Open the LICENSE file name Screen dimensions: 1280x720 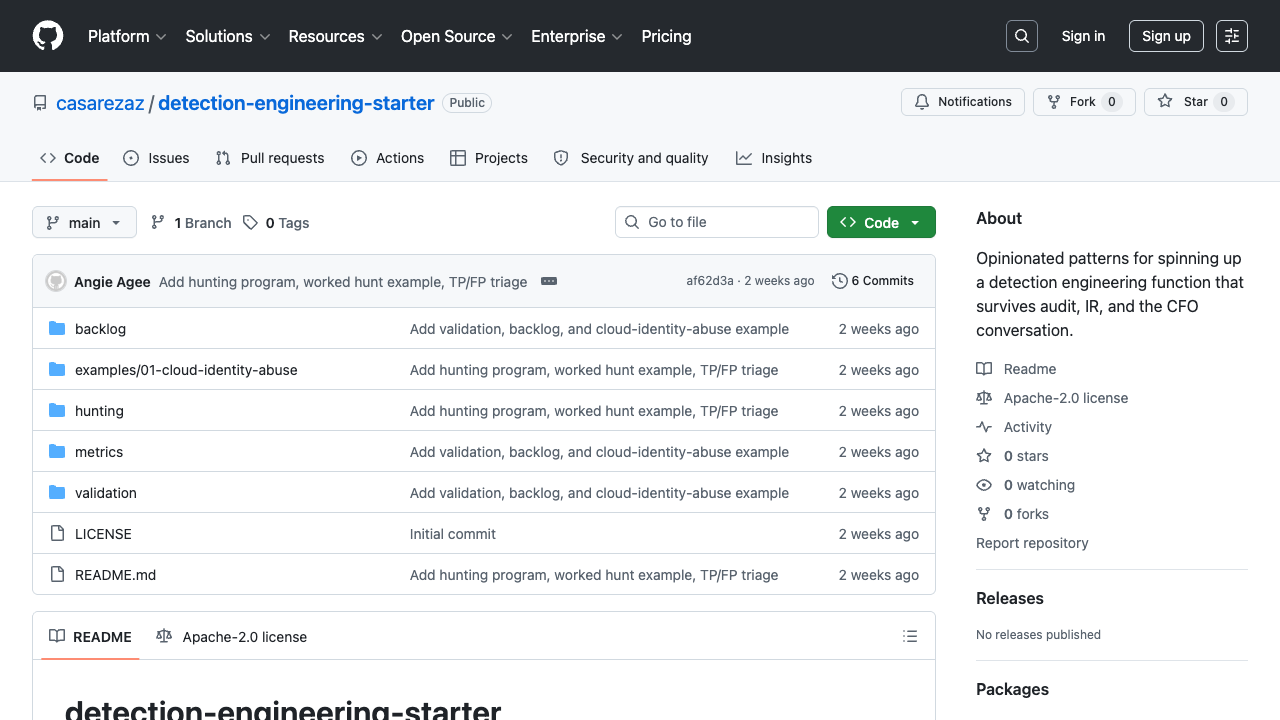[x=103, y=534]
